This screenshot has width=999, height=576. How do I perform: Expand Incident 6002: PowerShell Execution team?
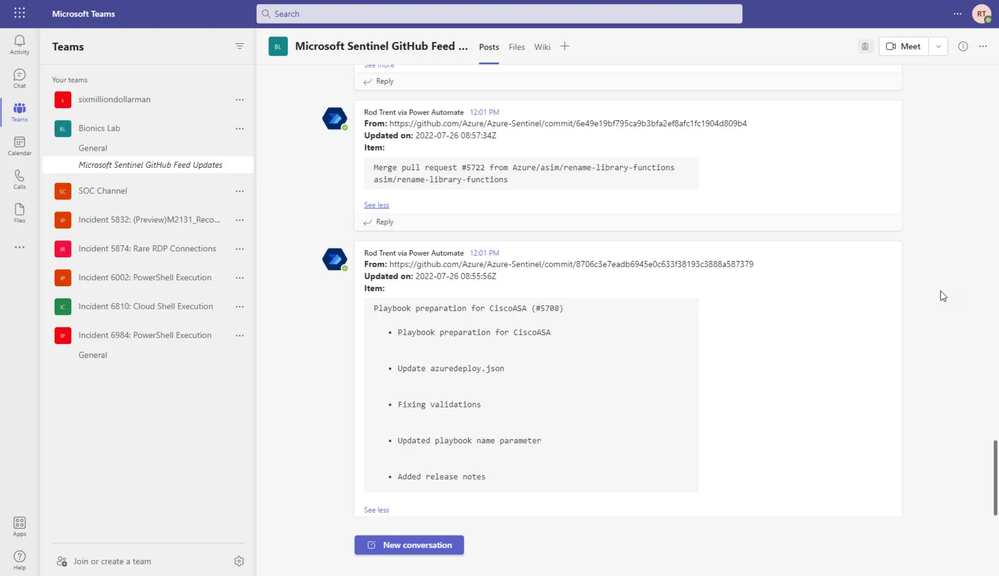click(x=145, y=277)
